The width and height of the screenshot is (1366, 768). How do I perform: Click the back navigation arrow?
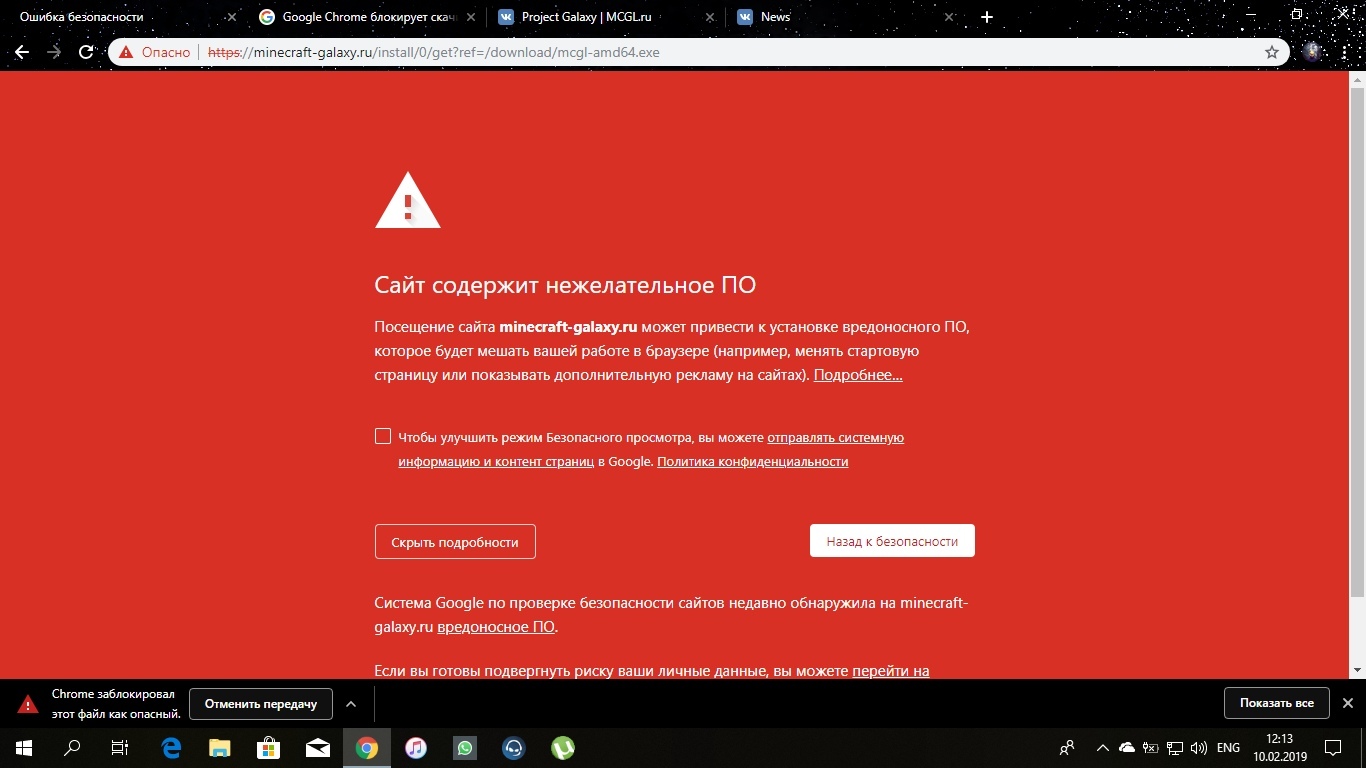[22, 52]
